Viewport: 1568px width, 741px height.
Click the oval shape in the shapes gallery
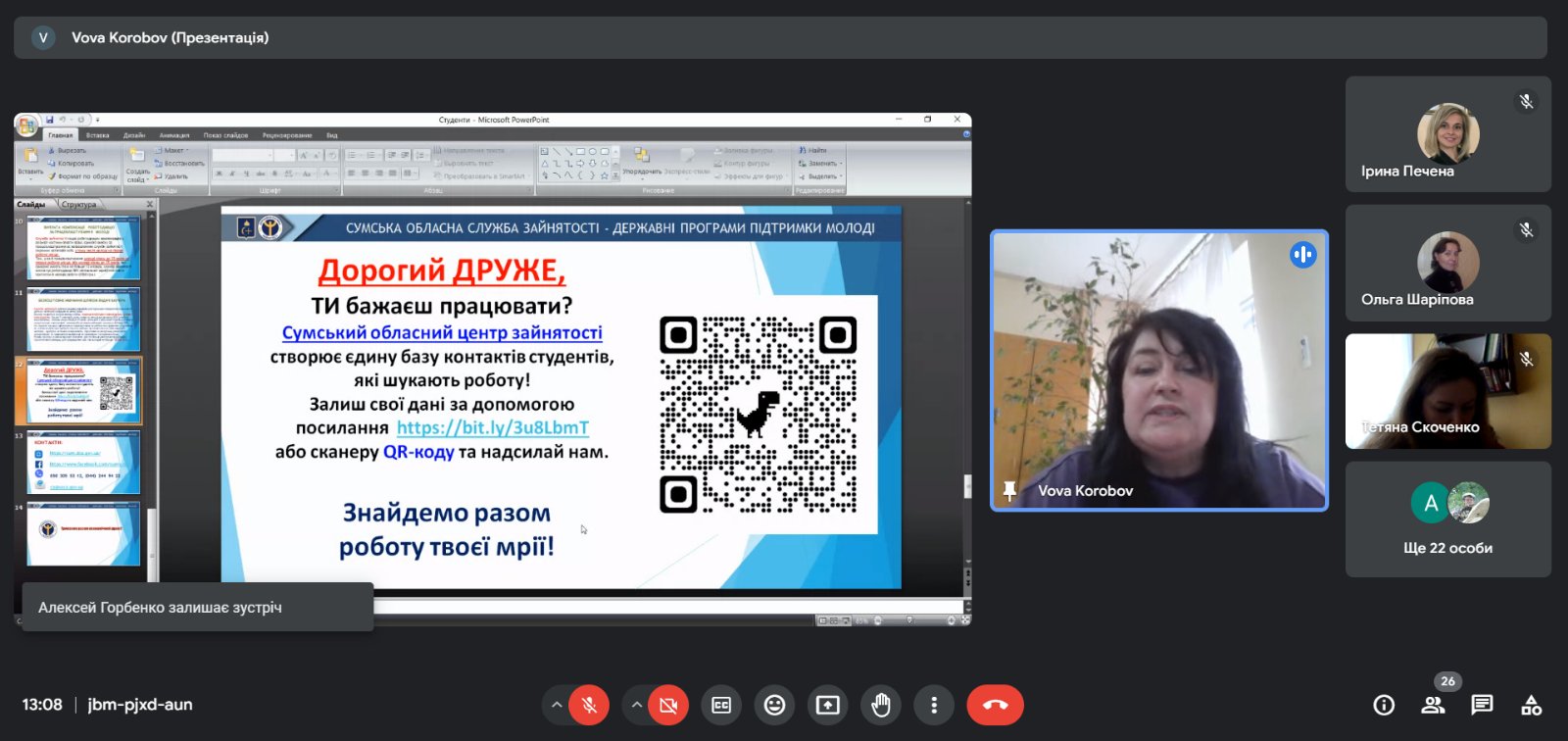[x=592, y=151]
